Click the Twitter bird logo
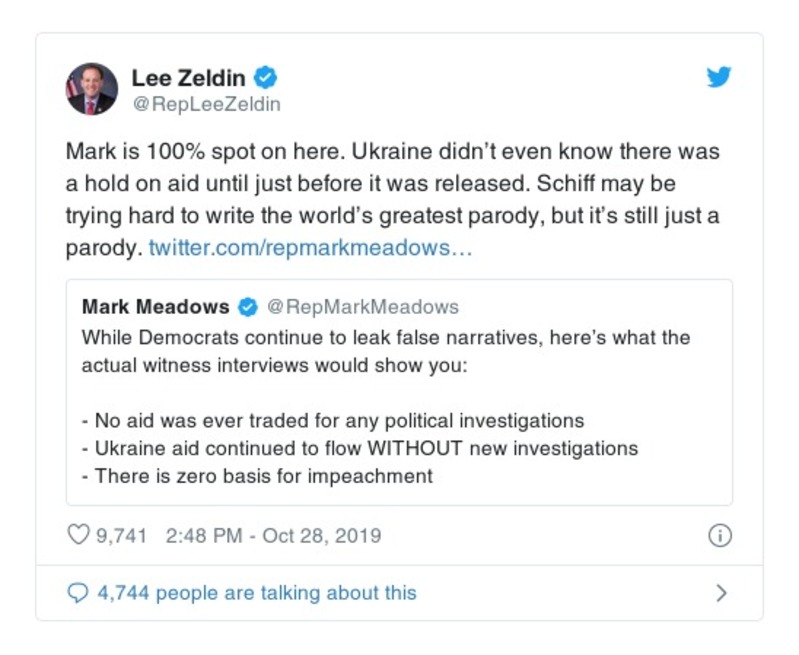This screenshot has height=655, width=799. point(718,78)
